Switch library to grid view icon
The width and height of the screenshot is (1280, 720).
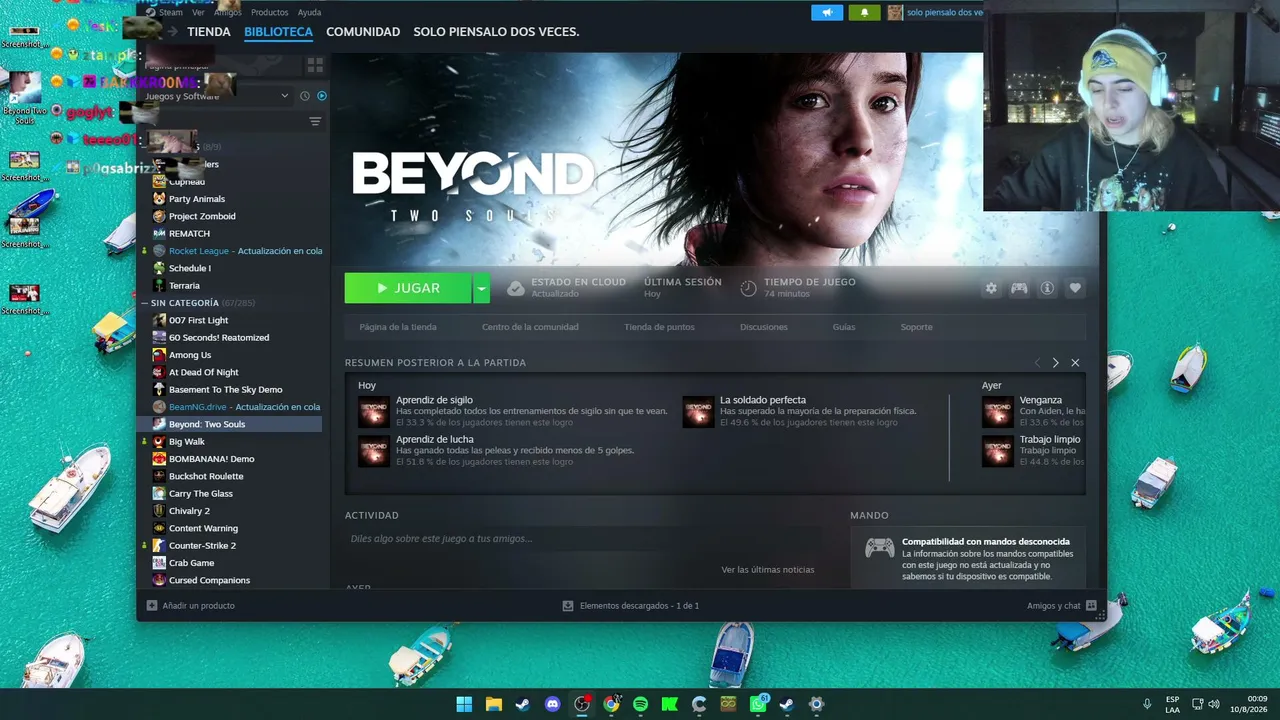coord(315,65)
